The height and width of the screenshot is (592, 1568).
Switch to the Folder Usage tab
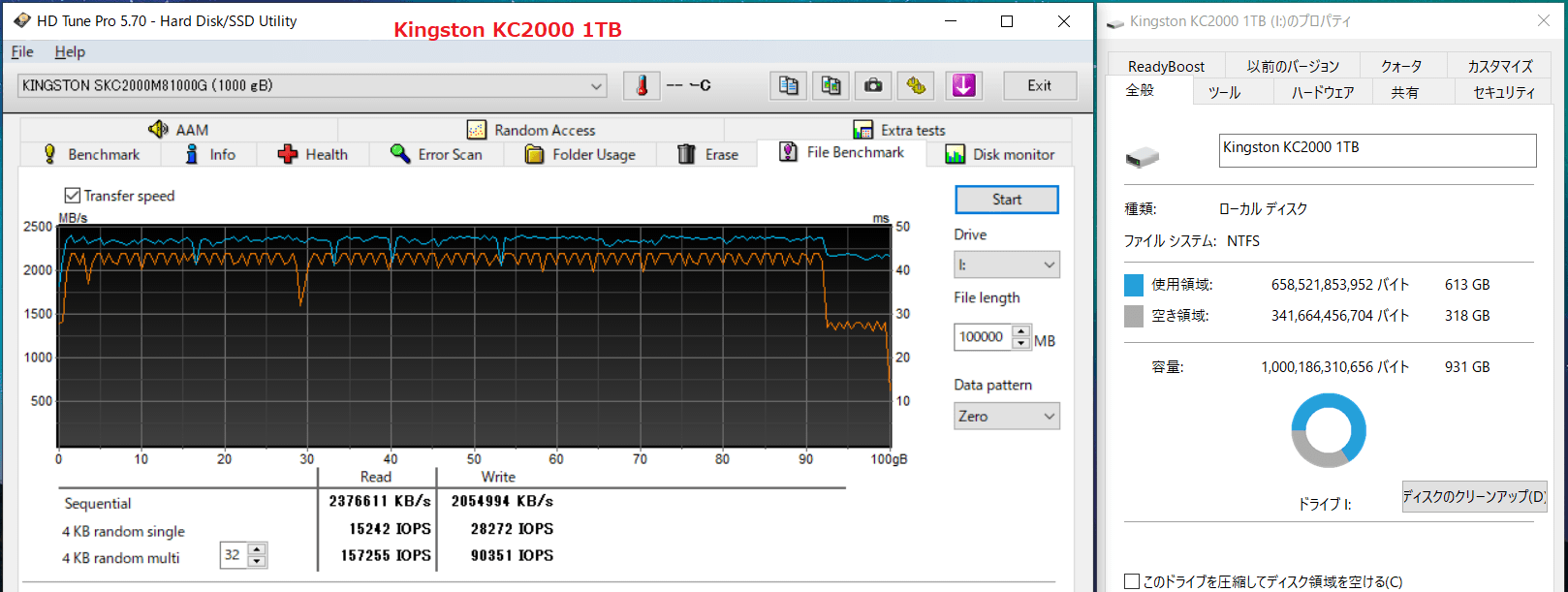pos(580,154)
